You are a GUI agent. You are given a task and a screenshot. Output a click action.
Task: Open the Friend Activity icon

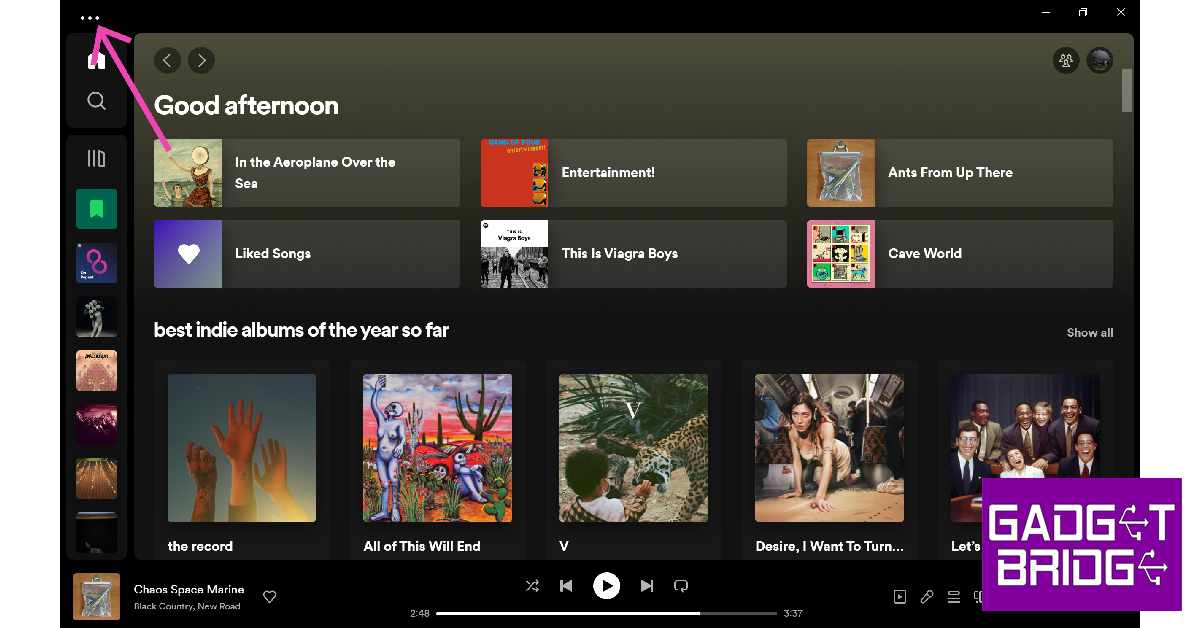(x=1066, y=61)
